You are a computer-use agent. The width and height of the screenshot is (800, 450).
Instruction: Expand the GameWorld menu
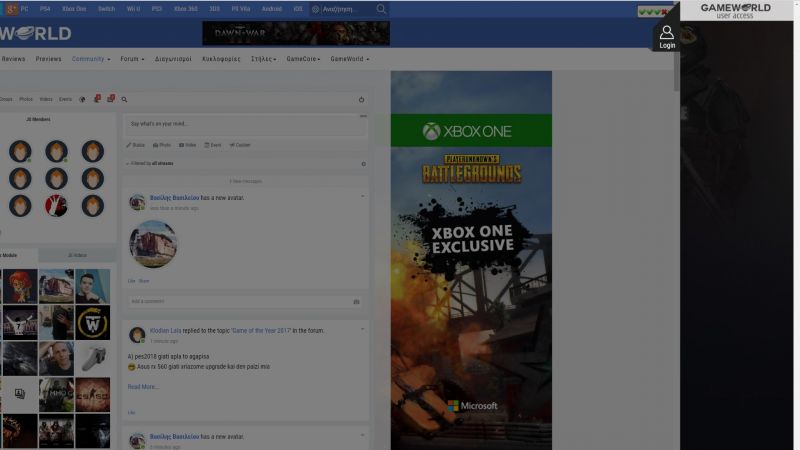tap(349, 59)
